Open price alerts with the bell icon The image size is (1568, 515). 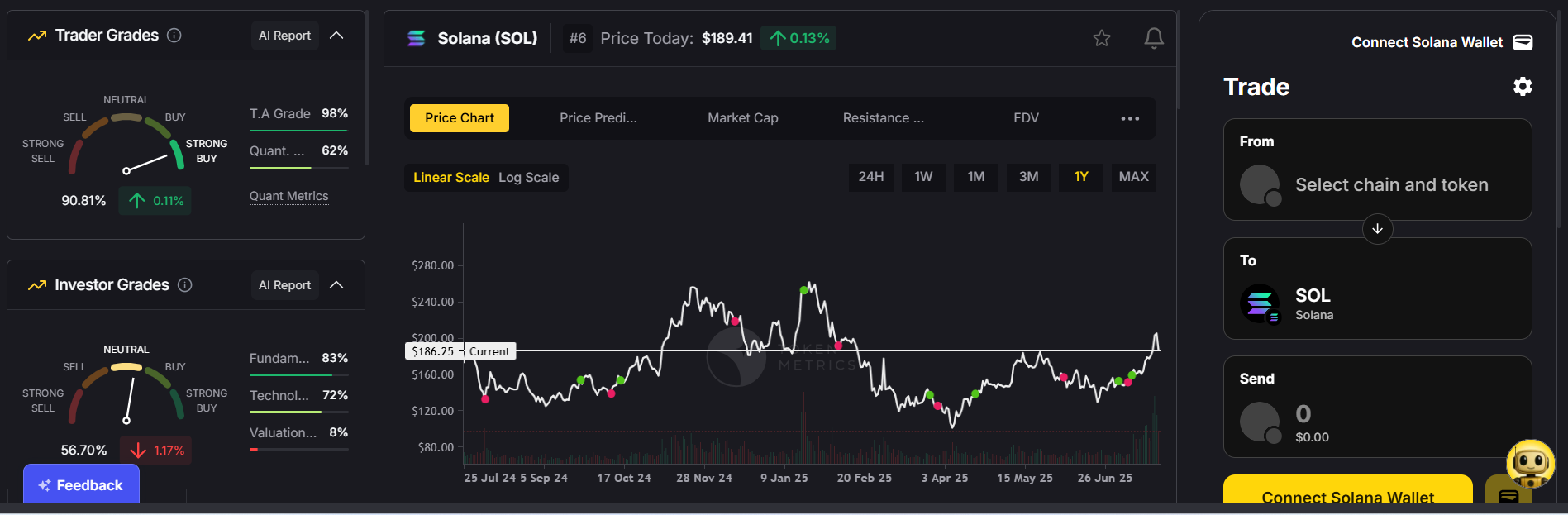point(1154,38)
